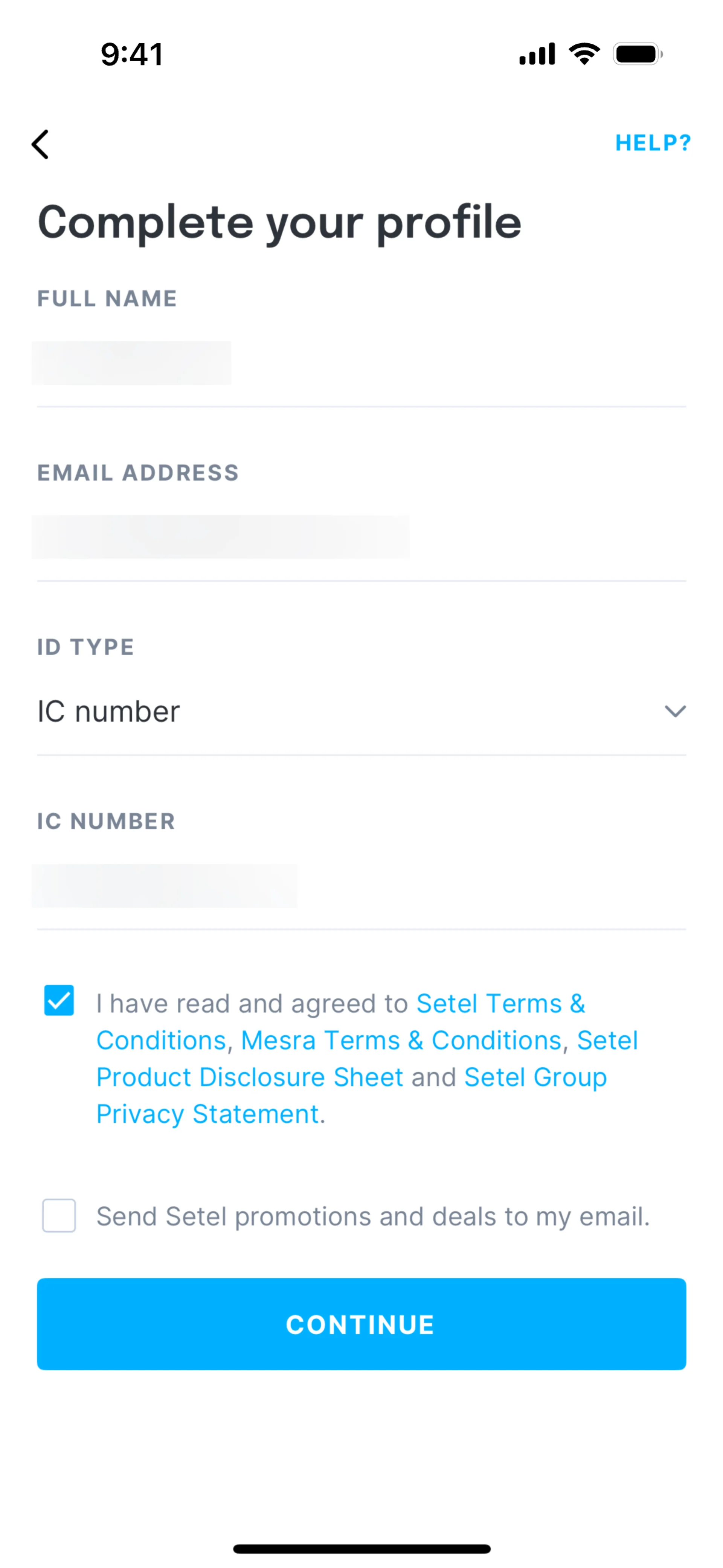Screen dimensions: 723x1568
Task: Tap the 9:41 status bar clock
Action: pyautogui.click(x=131, y=54)
